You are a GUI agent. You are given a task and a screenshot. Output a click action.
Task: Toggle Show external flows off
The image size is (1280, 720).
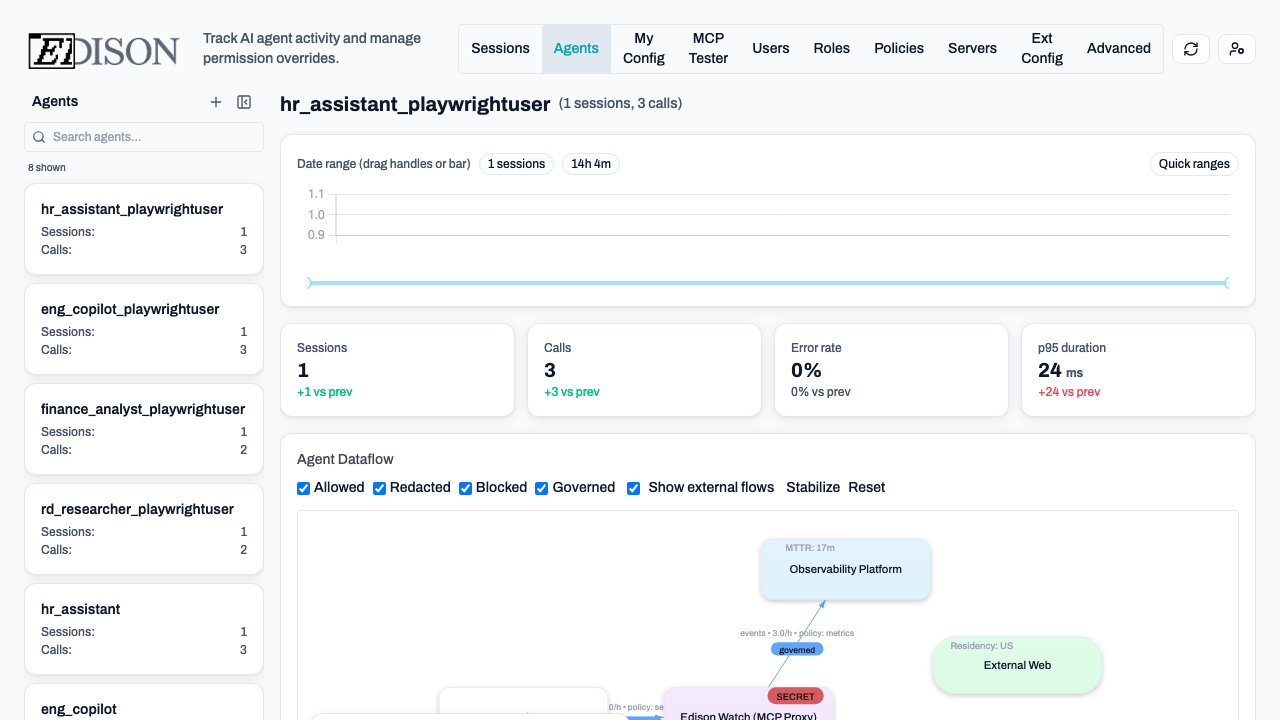tap(634, 488)
